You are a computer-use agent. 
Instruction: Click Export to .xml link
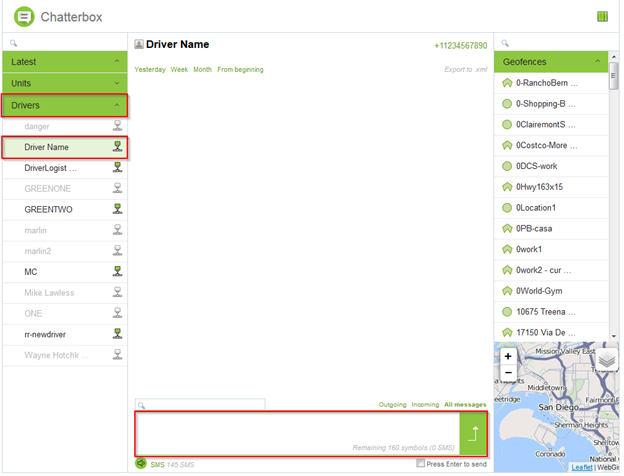pyautogui.click(x=465, y=70)
